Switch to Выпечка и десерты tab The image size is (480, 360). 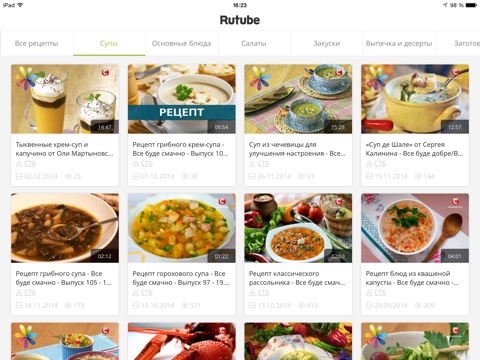[x=399, y=43]
